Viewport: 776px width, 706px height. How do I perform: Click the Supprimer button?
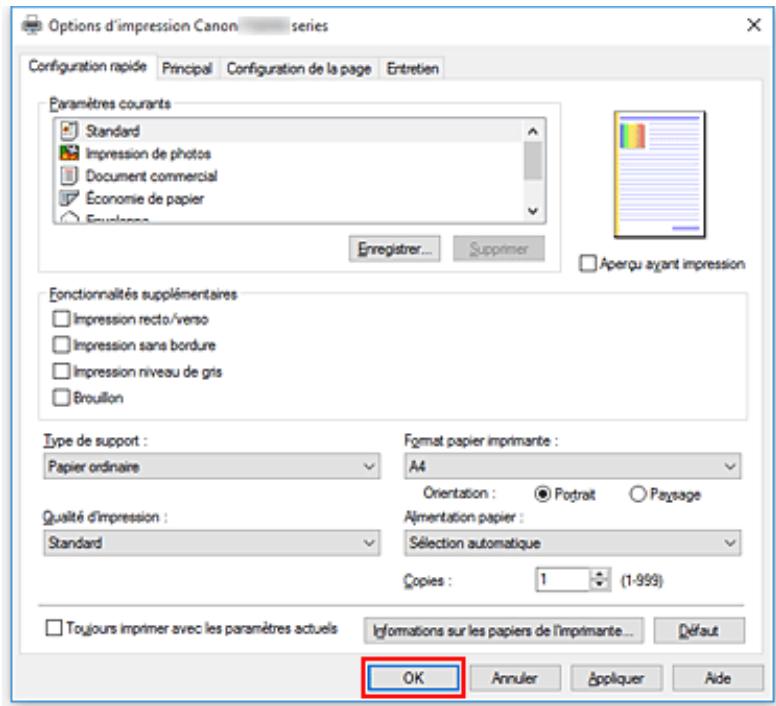(499, 248)
